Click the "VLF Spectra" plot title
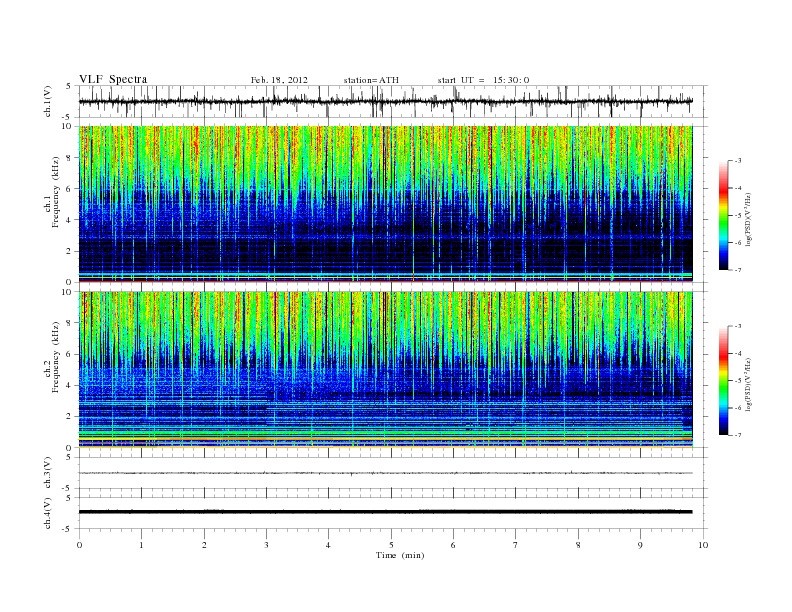This screenshot has height=612, width=792. (113, 79)
